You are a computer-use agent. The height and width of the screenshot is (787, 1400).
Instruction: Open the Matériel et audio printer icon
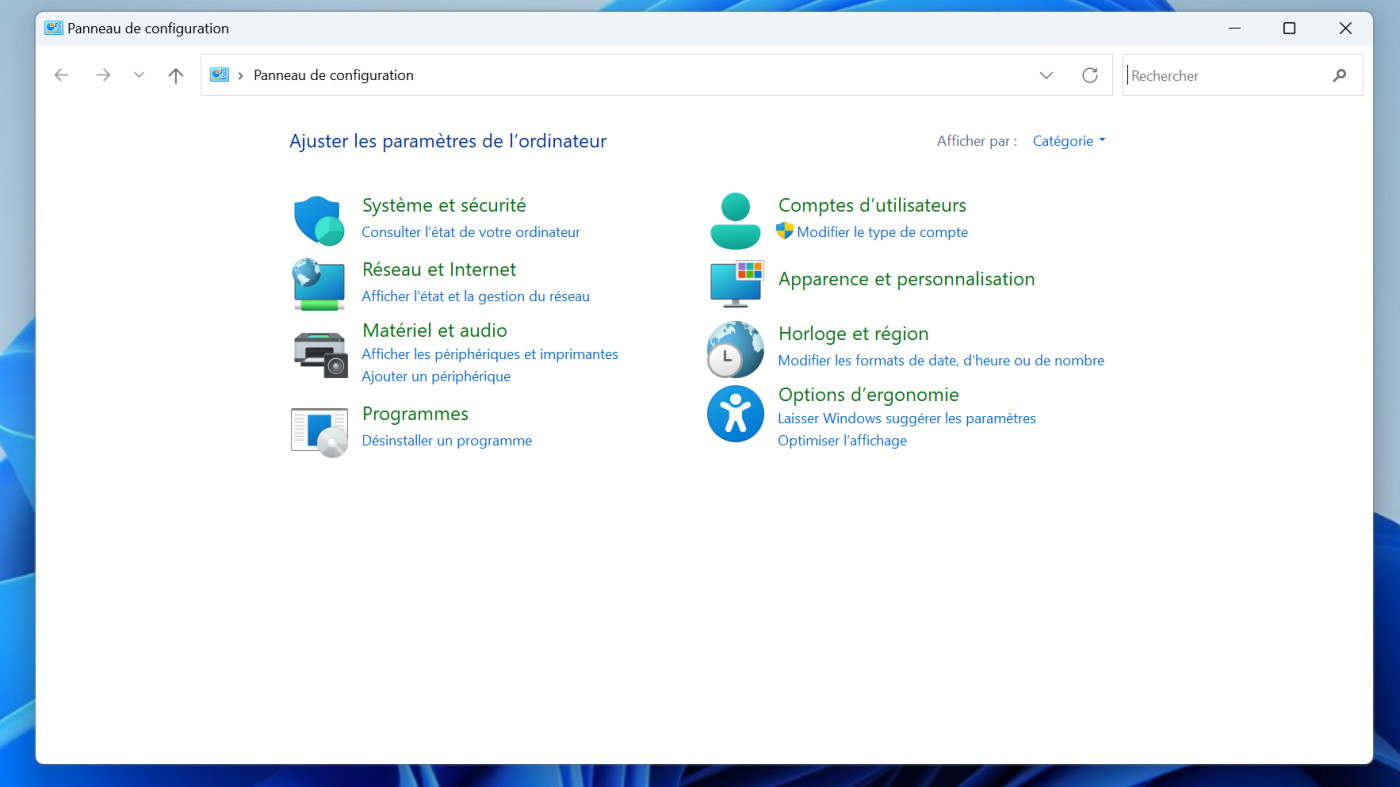coord(320,354)
